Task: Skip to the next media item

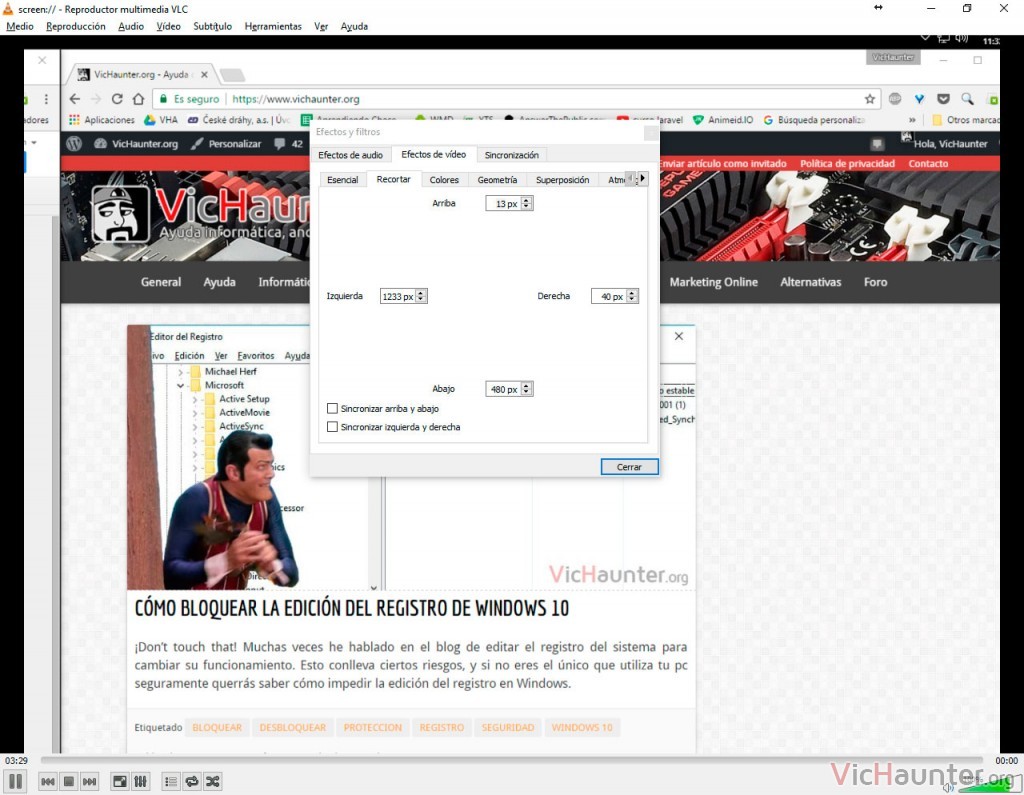Action: point(89,781)
